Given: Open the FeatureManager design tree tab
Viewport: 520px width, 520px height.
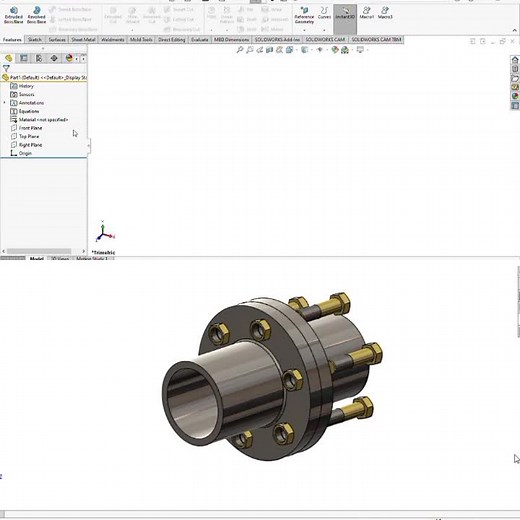Looking at the screenshot, I should tap(9, 58).
